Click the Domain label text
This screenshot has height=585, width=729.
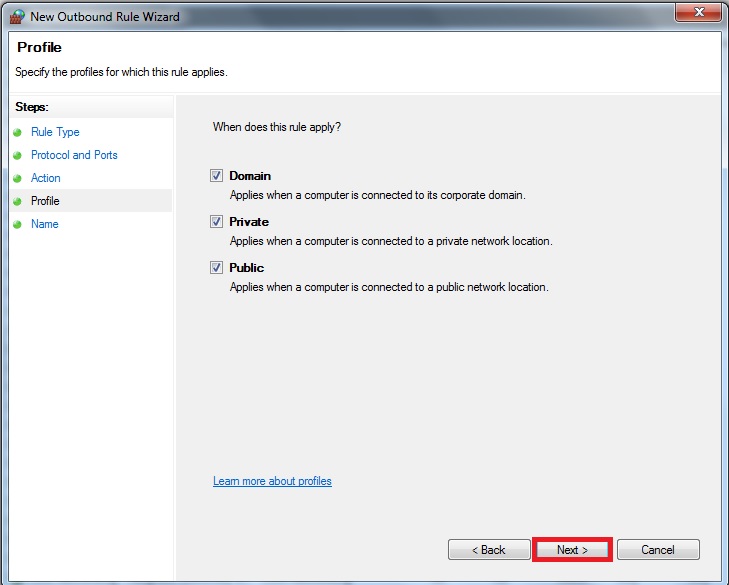pos(250,176)
